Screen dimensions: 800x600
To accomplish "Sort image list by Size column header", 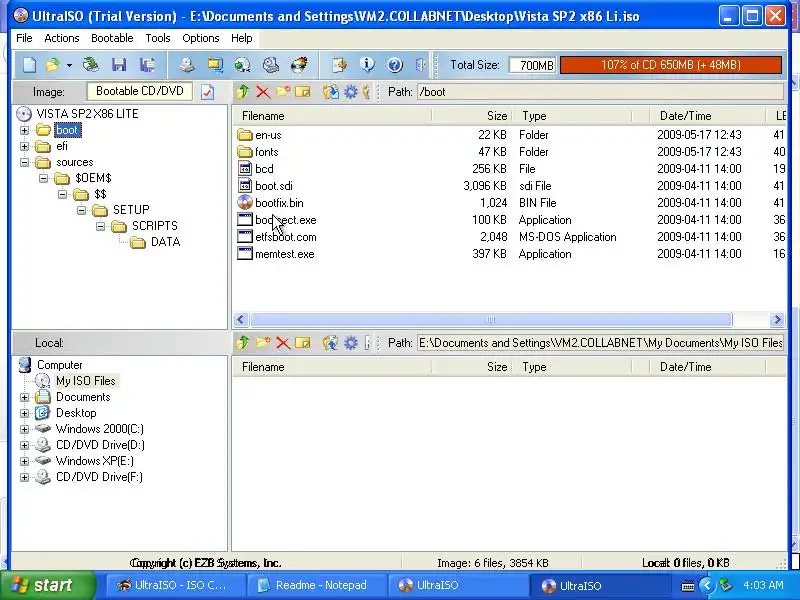I will click(472, 116).
